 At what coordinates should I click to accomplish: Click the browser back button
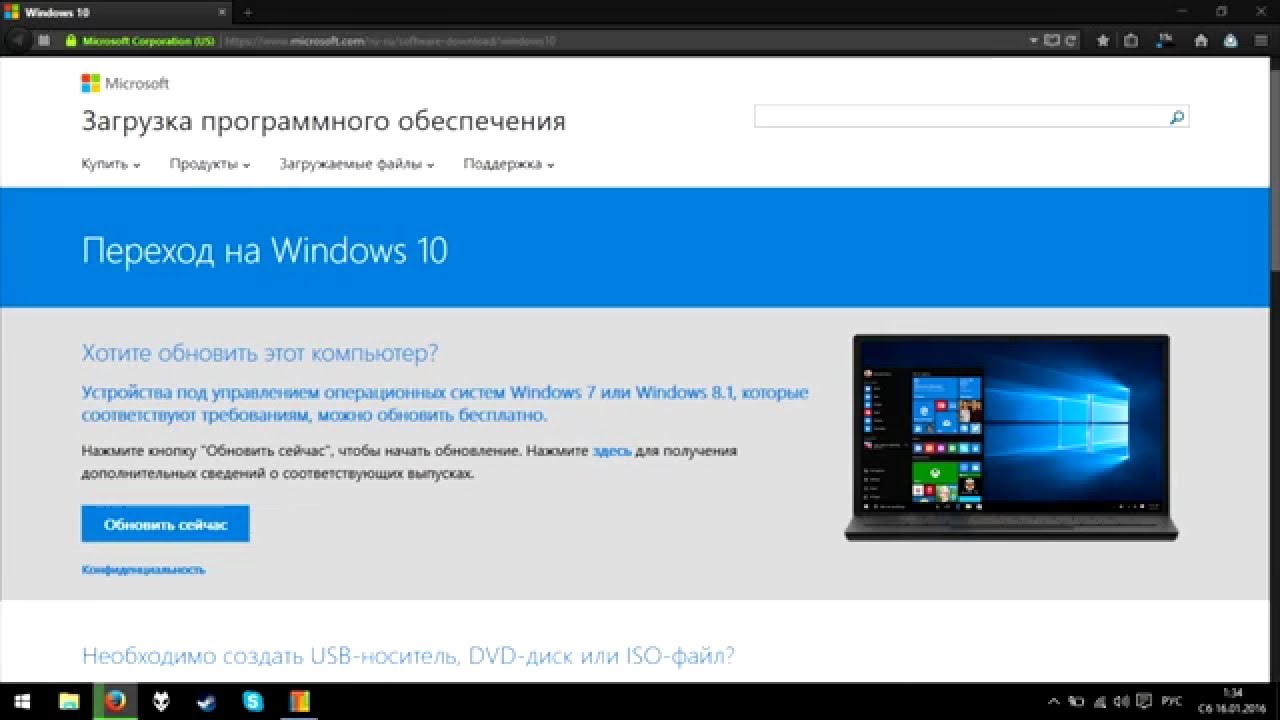click(19, 41)
